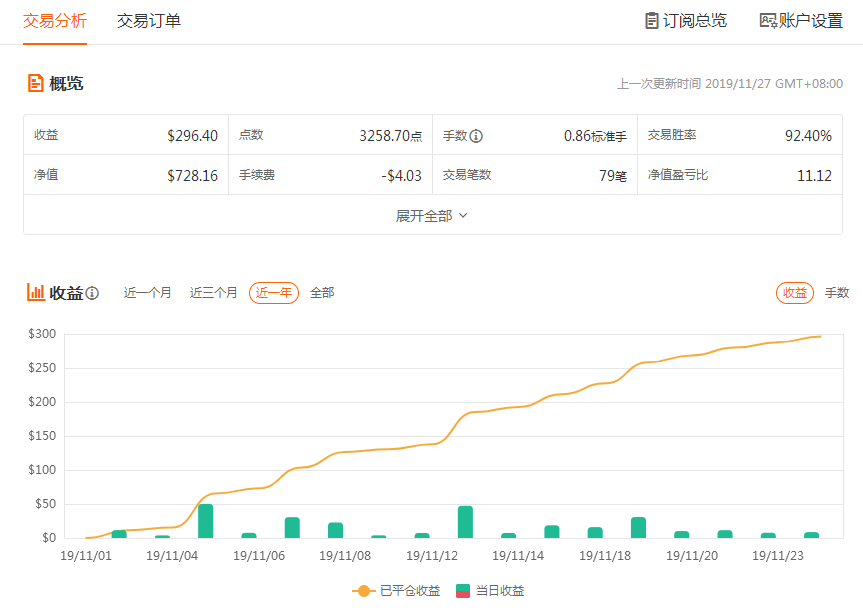Viewport: 863px width, 608px height.
Task: Click the 收益 bar chart icon
Action: coord(36,292)
